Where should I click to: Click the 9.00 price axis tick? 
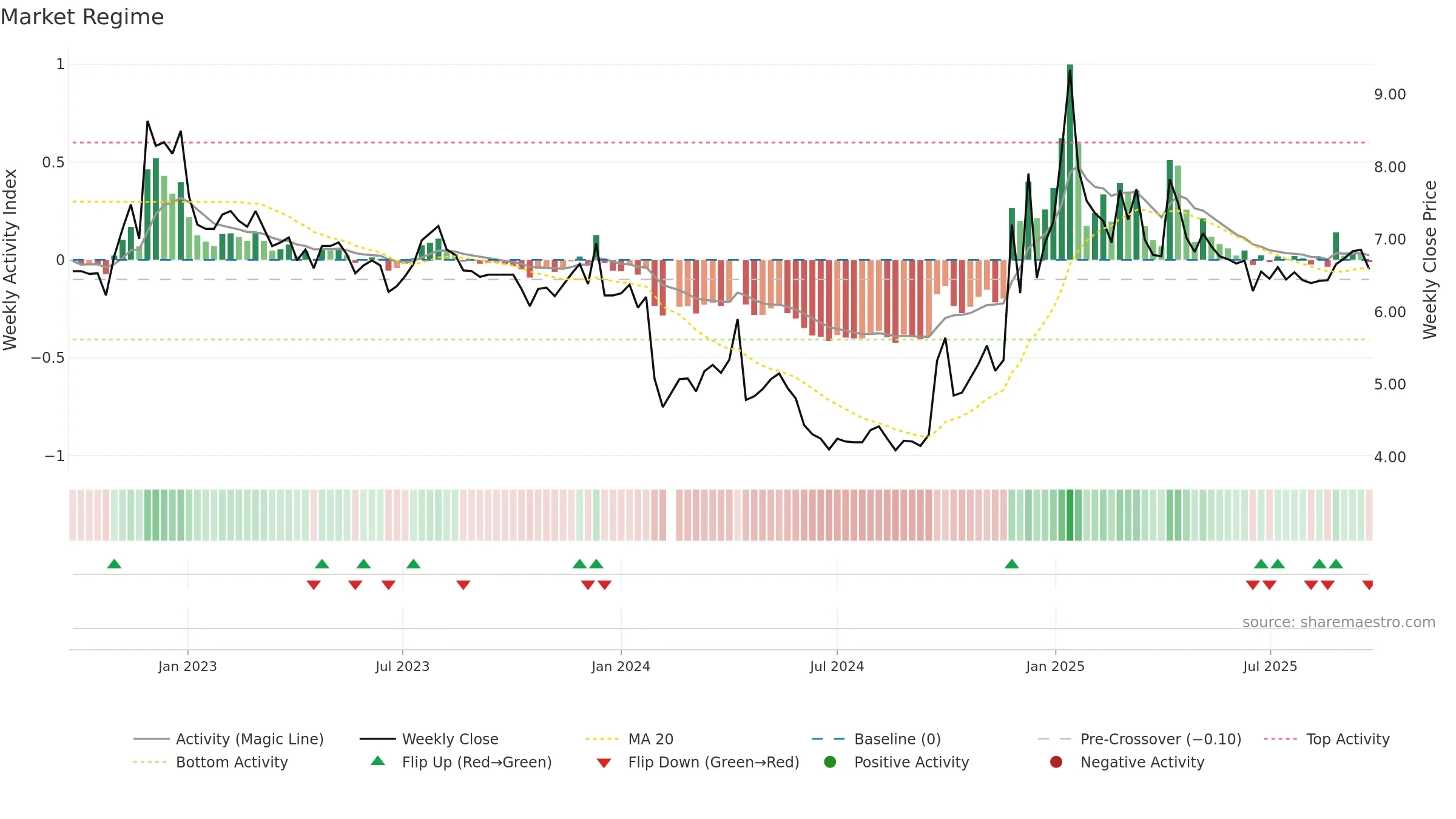tap(1390, 95)
